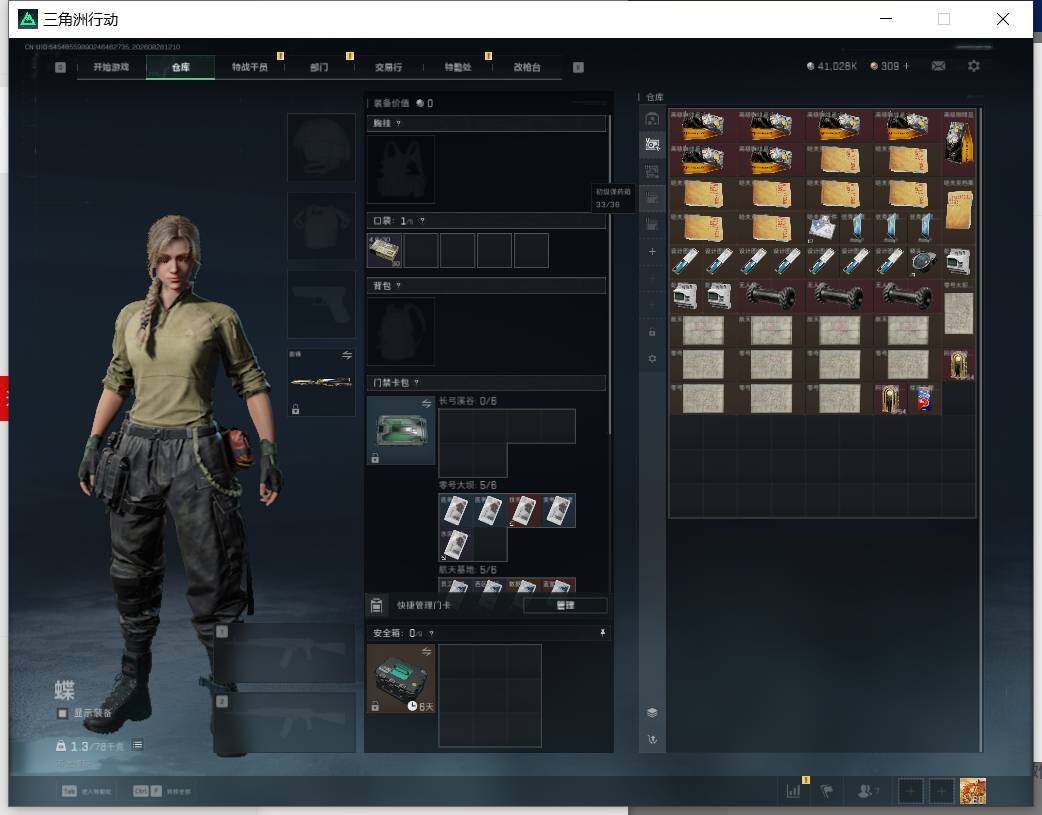Click the safe box case showing 6天
This screenshot has width=1042, height=815.
pos(401,679)
